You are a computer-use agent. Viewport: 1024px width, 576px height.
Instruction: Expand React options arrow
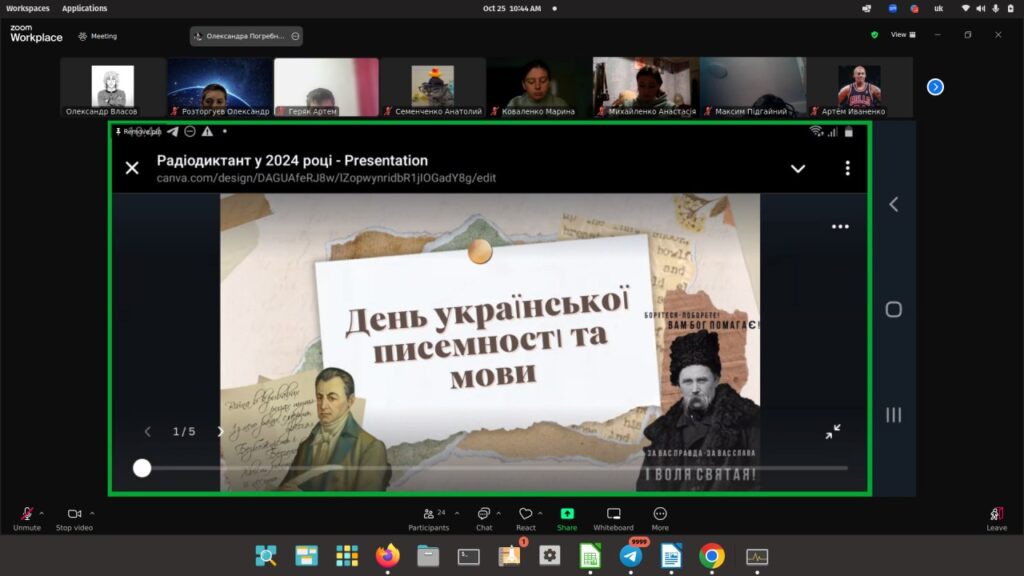[540, 513]
